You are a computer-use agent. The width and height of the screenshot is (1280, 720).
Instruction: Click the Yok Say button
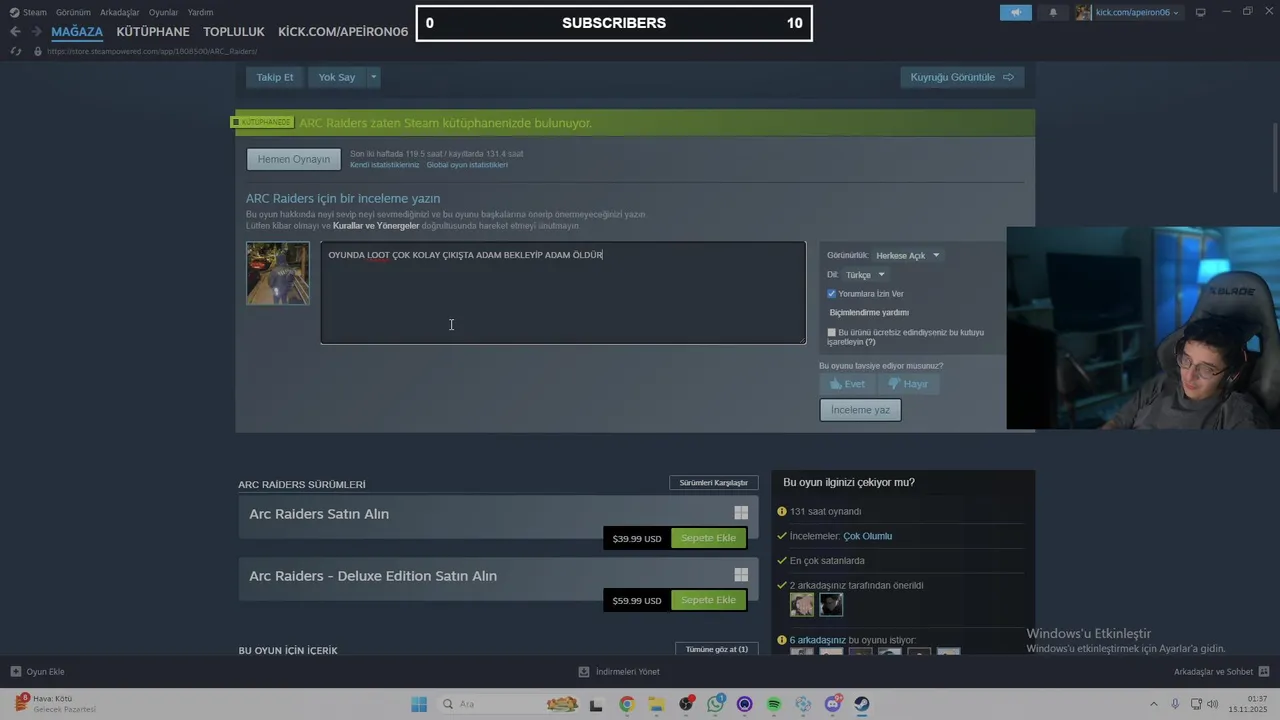pyautogui.click(x=337, y=77)
